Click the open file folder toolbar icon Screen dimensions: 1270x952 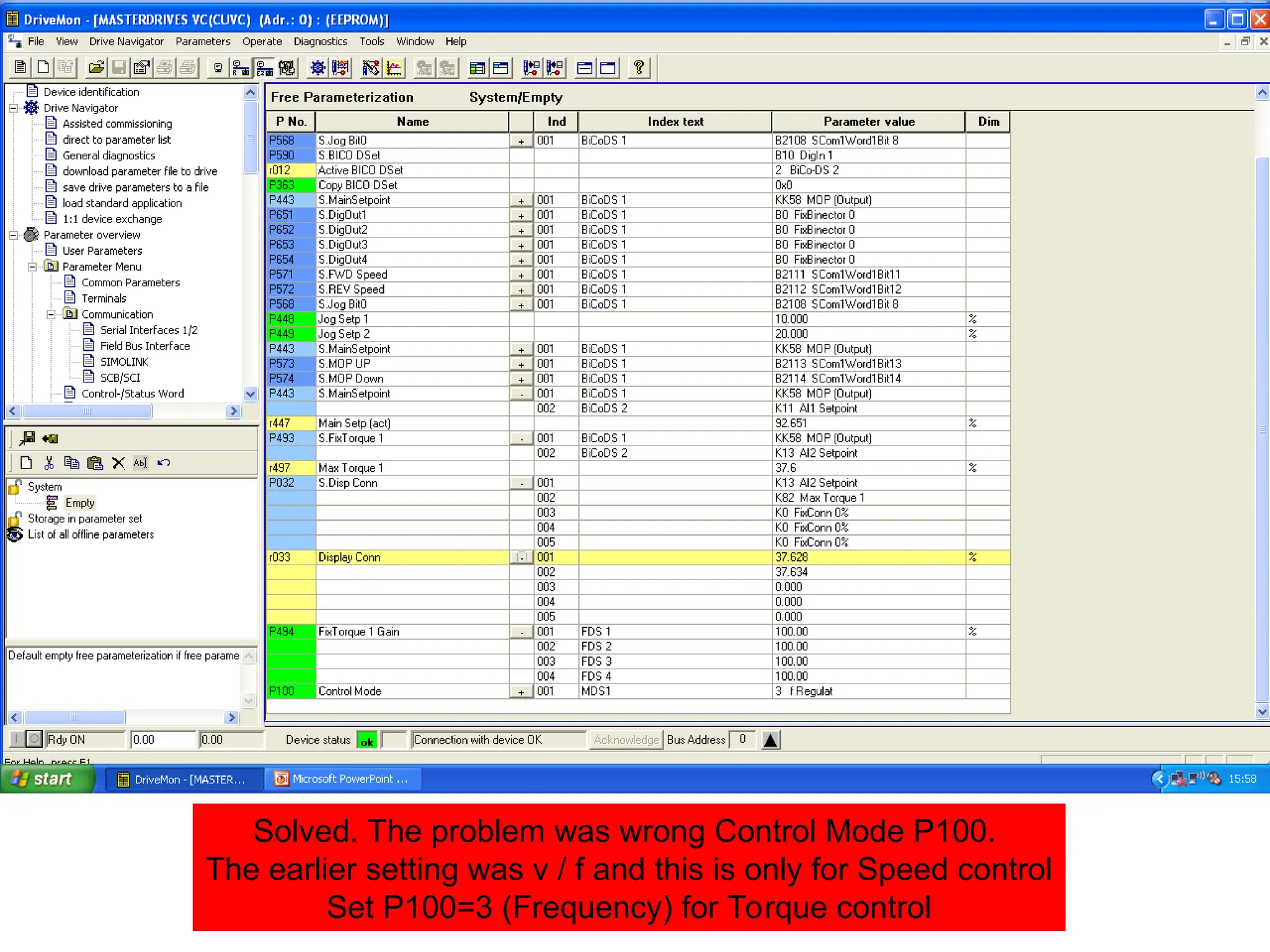(96, 68)
